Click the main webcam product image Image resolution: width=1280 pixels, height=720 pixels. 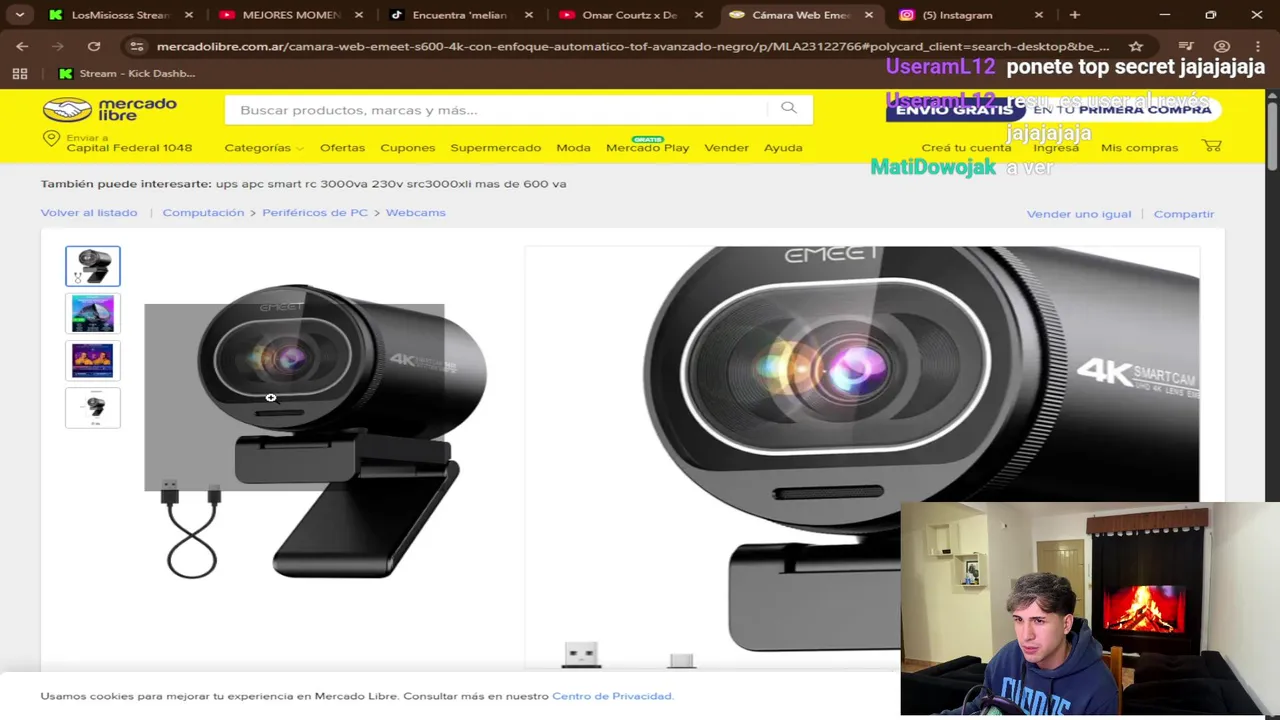click(315, 432)
